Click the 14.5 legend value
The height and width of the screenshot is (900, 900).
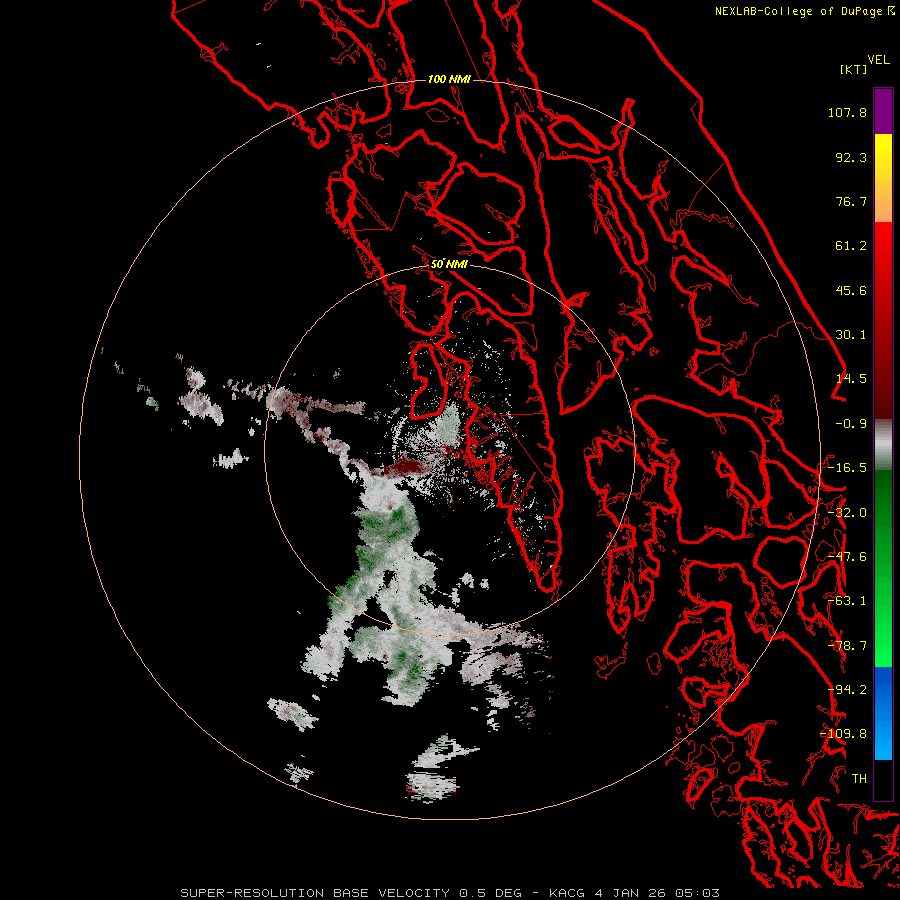point(851,379)
